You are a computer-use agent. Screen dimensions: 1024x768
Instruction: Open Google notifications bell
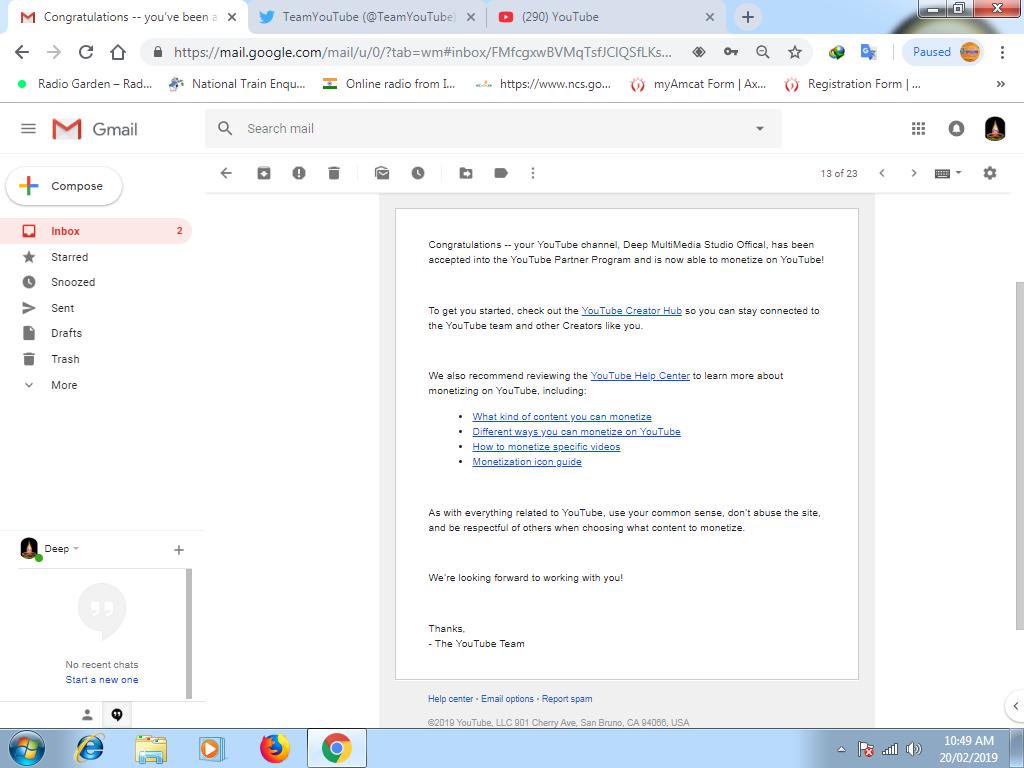pyautogui.click(x=956, y=129)
